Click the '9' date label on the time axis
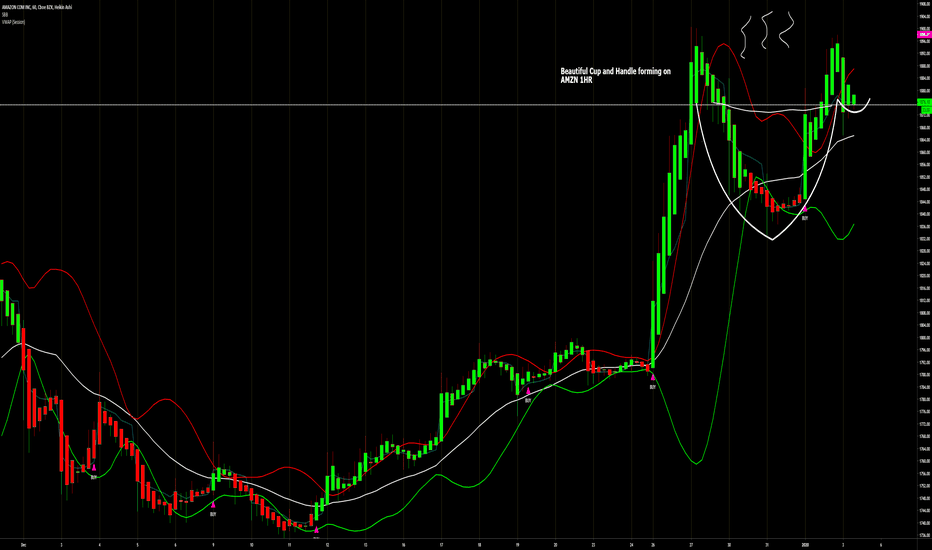932x550 pixels. point(213,544)
